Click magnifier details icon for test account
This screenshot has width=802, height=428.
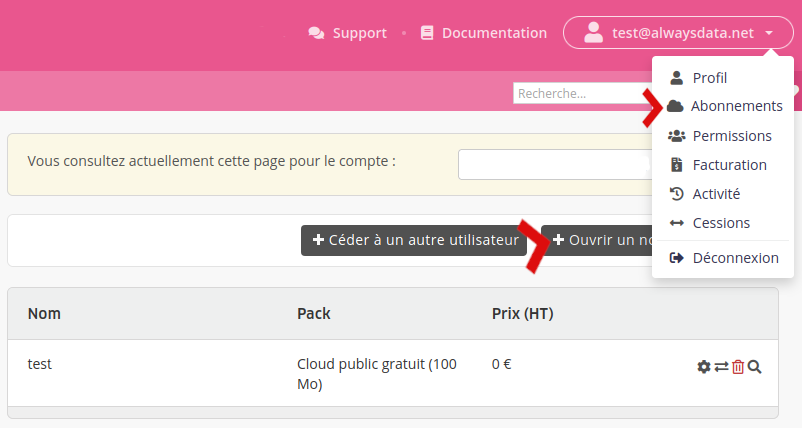click(754, 367)
